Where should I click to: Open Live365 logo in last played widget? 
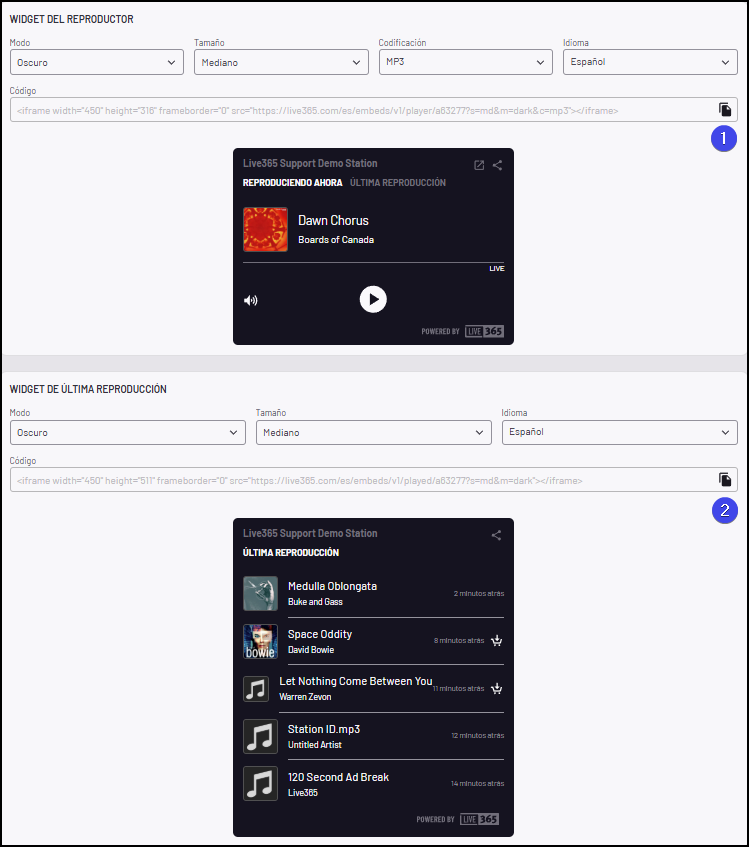point(480,819)
